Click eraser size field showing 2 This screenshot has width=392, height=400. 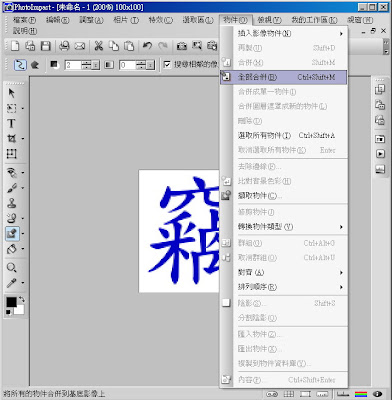[x=73, y=65]
